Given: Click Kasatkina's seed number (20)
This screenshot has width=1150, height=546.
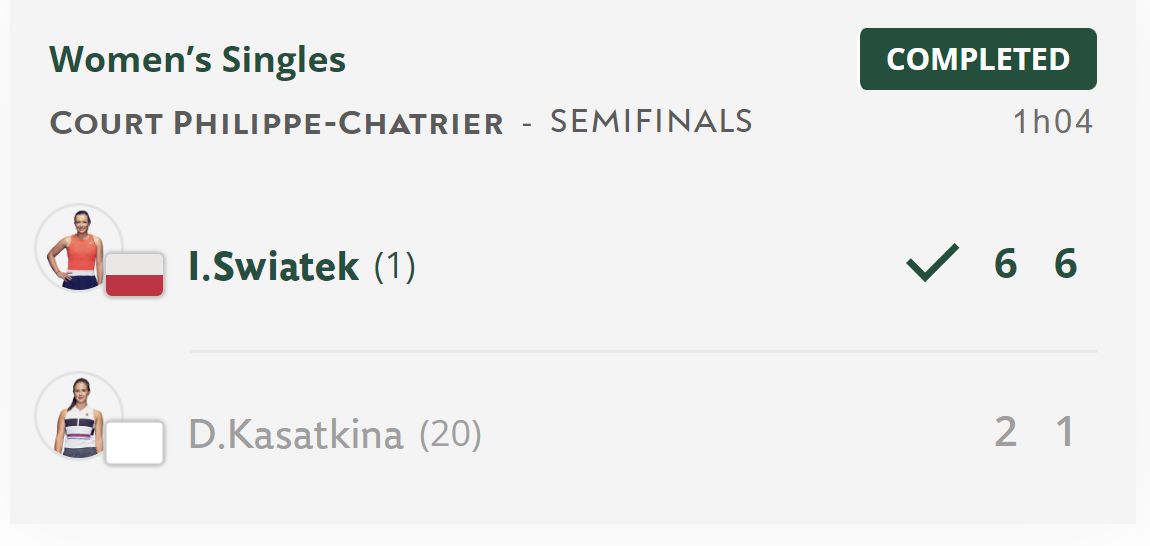Looking at the screenshot, I should click(x=450, y=434).
